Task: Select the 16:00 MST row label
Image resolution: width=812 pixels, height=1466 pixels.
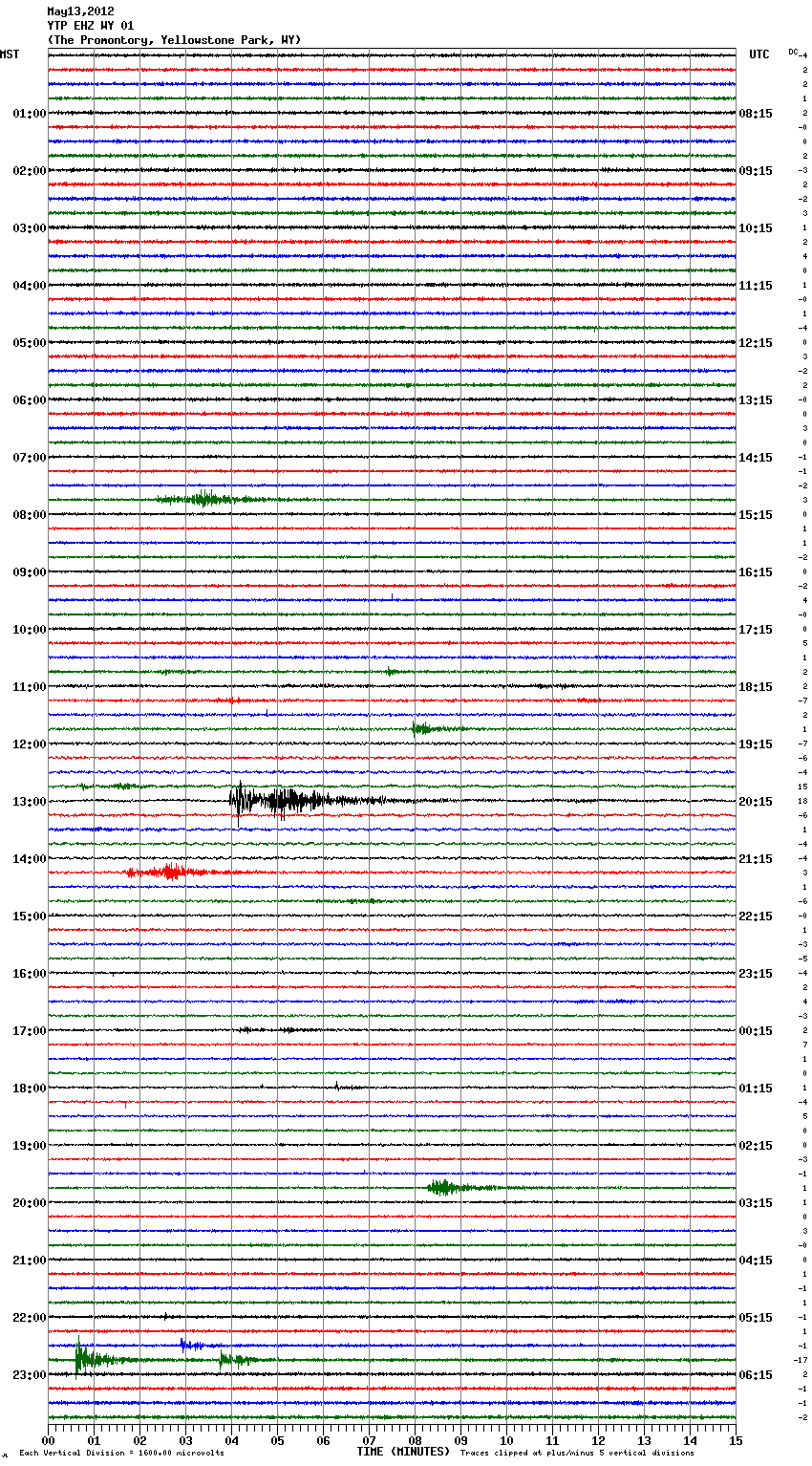Action: click(x=30, y=974)
